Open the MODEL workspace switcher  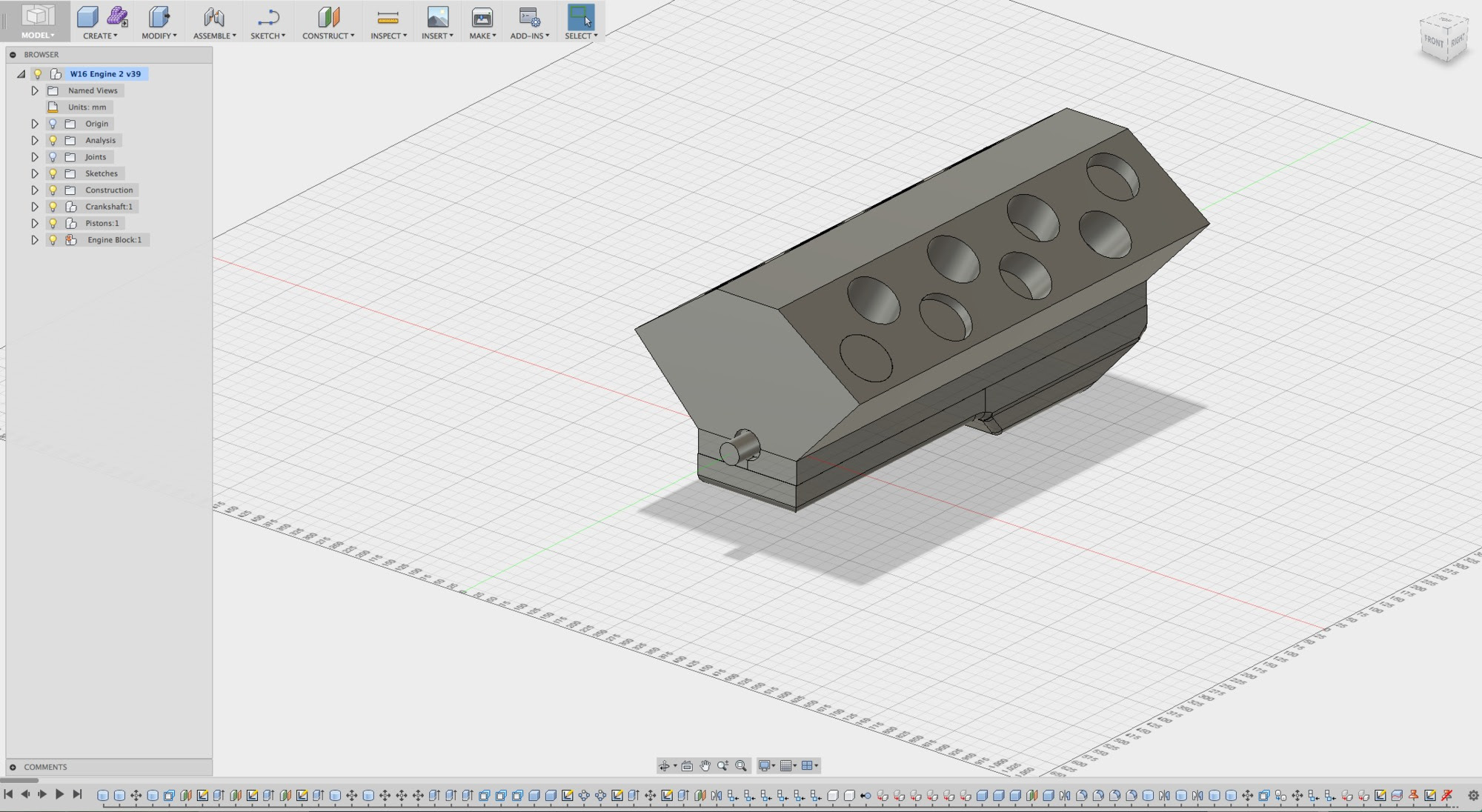tap(37, 21)
